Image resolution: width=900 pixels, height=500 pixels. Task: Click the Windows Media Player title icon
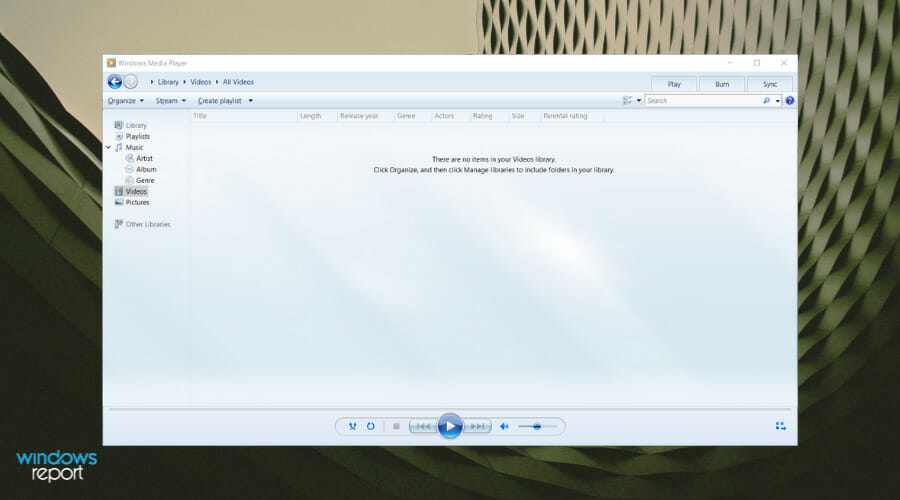tap(111, 63)
